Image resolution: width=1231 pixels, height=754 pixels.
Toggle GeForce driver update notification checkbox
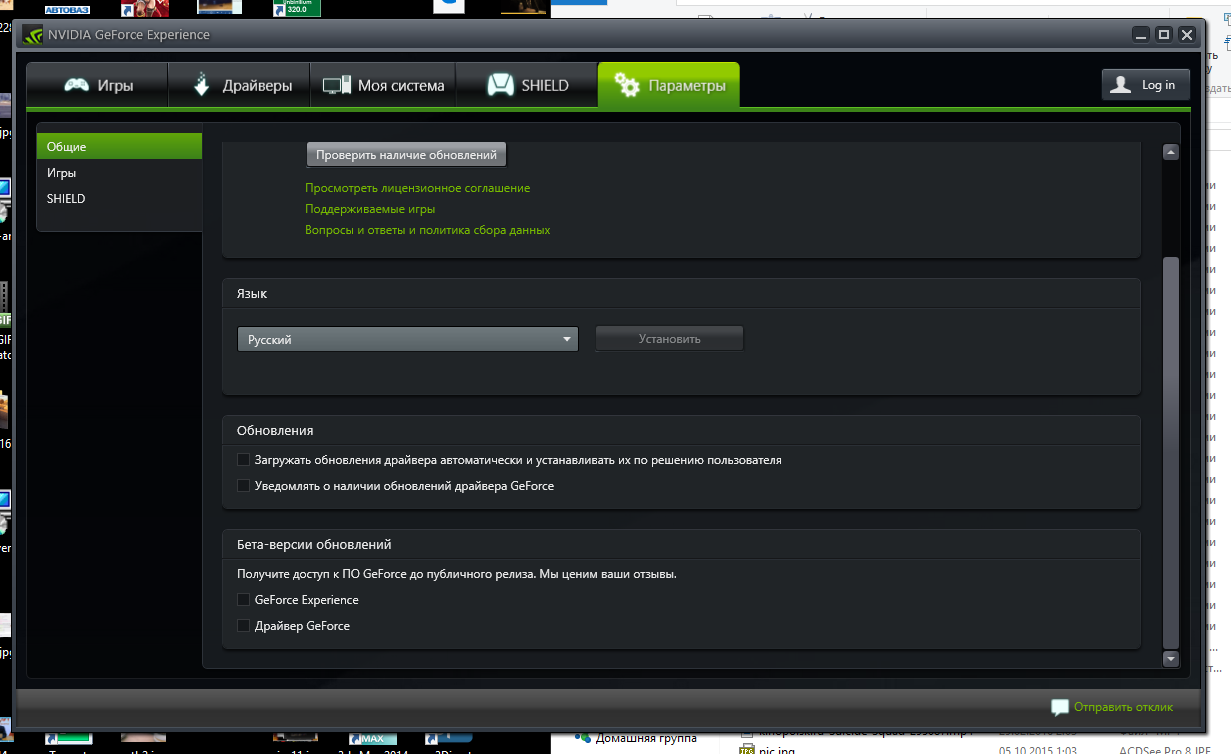(x=243, y=486)
